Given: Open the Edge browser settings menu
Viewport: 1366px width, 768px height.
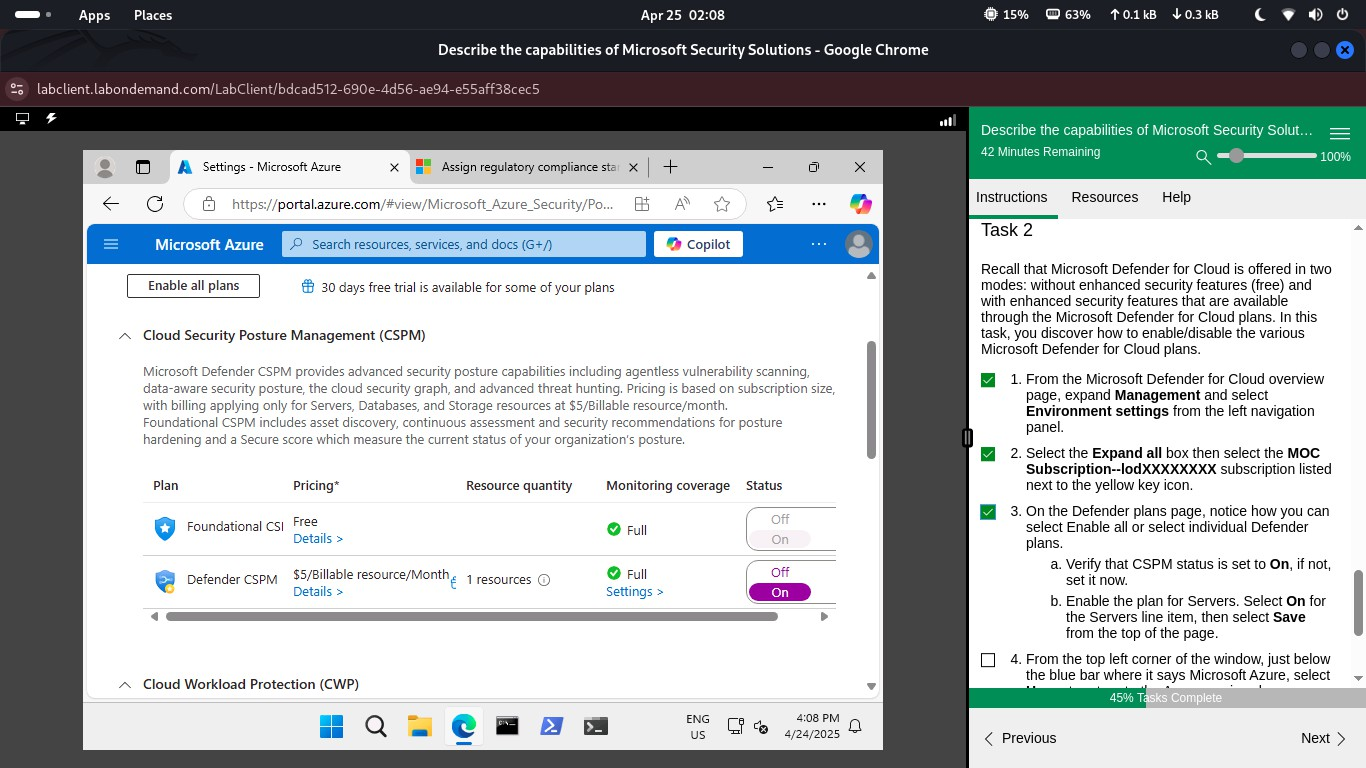Looking at the screenshot, I should 818,204.
